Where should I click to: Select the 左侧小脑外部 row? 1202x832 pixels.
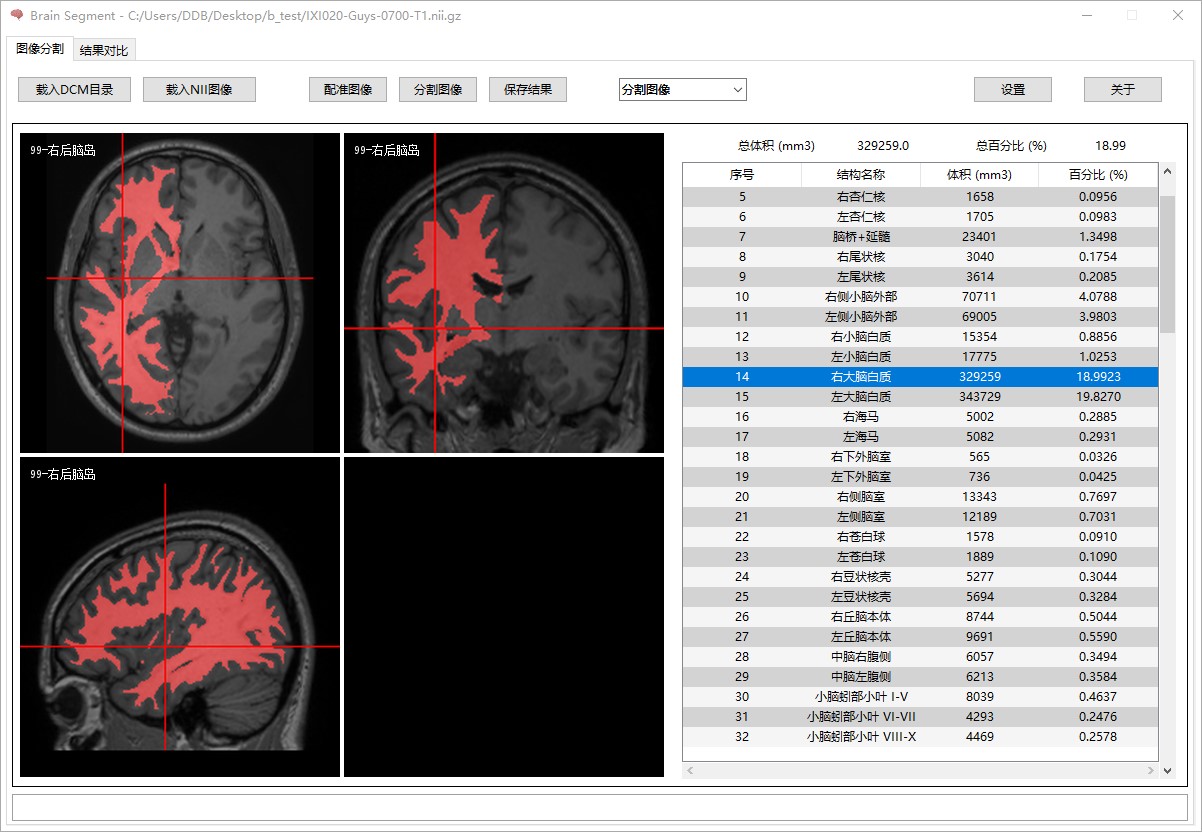coord(920,317)
